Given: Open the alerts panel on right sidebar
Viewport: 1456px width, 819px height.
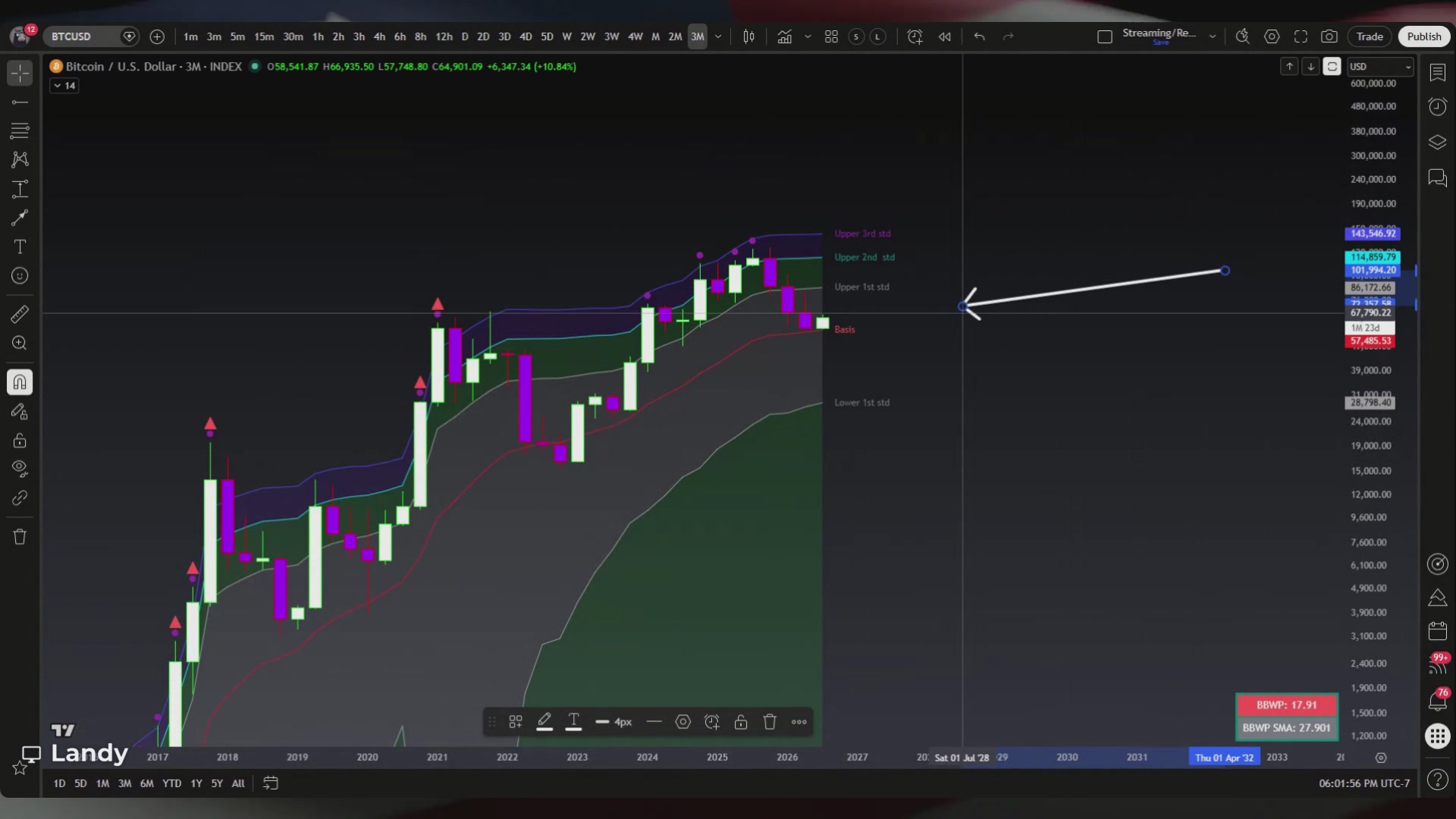Looking at the screenshot, I should point(1438,106).
